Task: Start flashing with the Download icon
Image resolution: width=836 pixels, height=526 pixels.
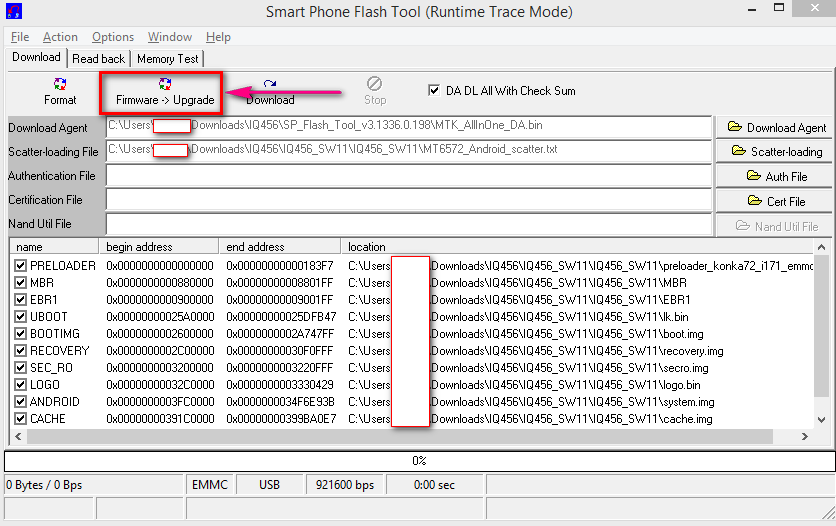Action: [x=270, y=92]
